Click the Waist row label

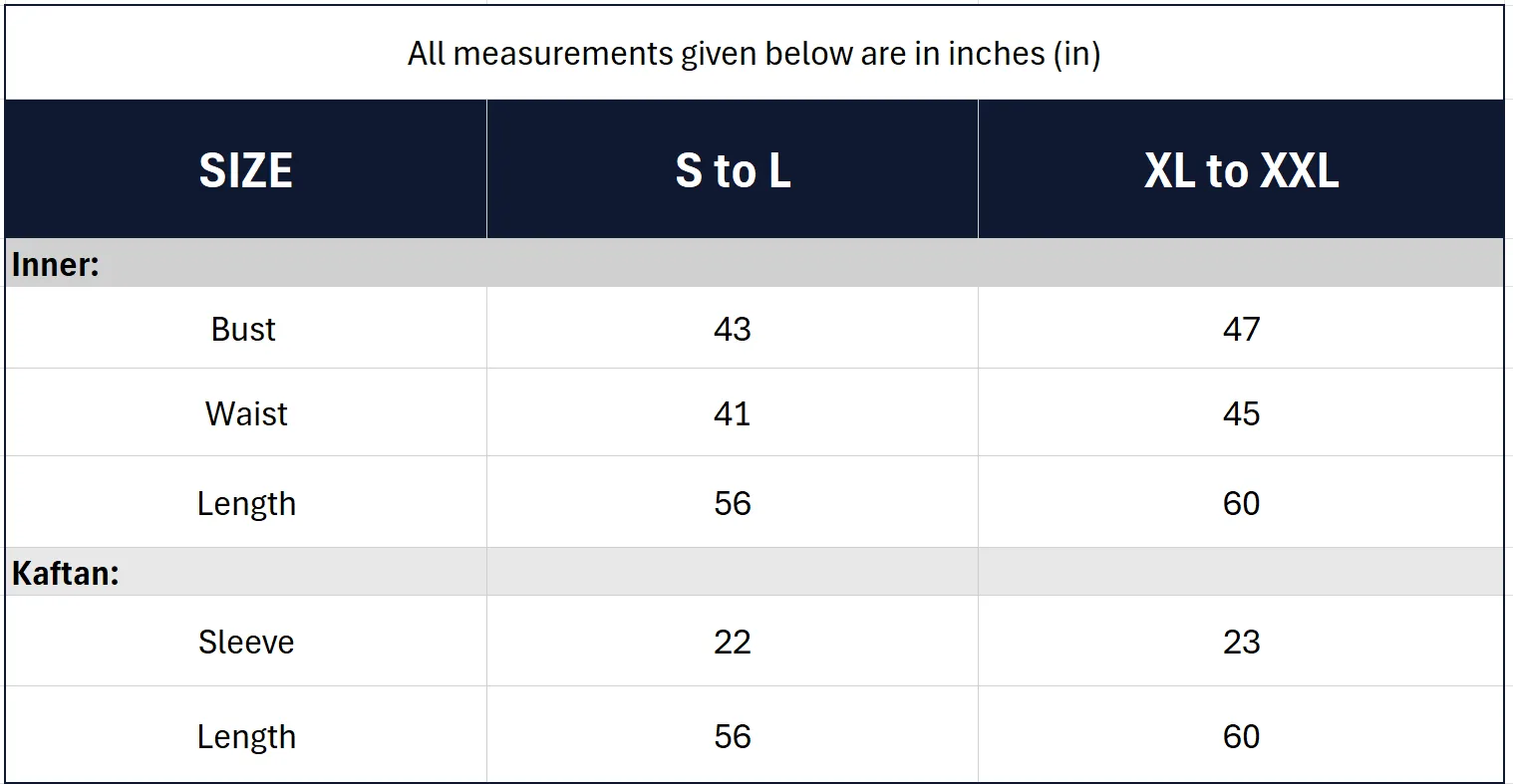point(246,413)
